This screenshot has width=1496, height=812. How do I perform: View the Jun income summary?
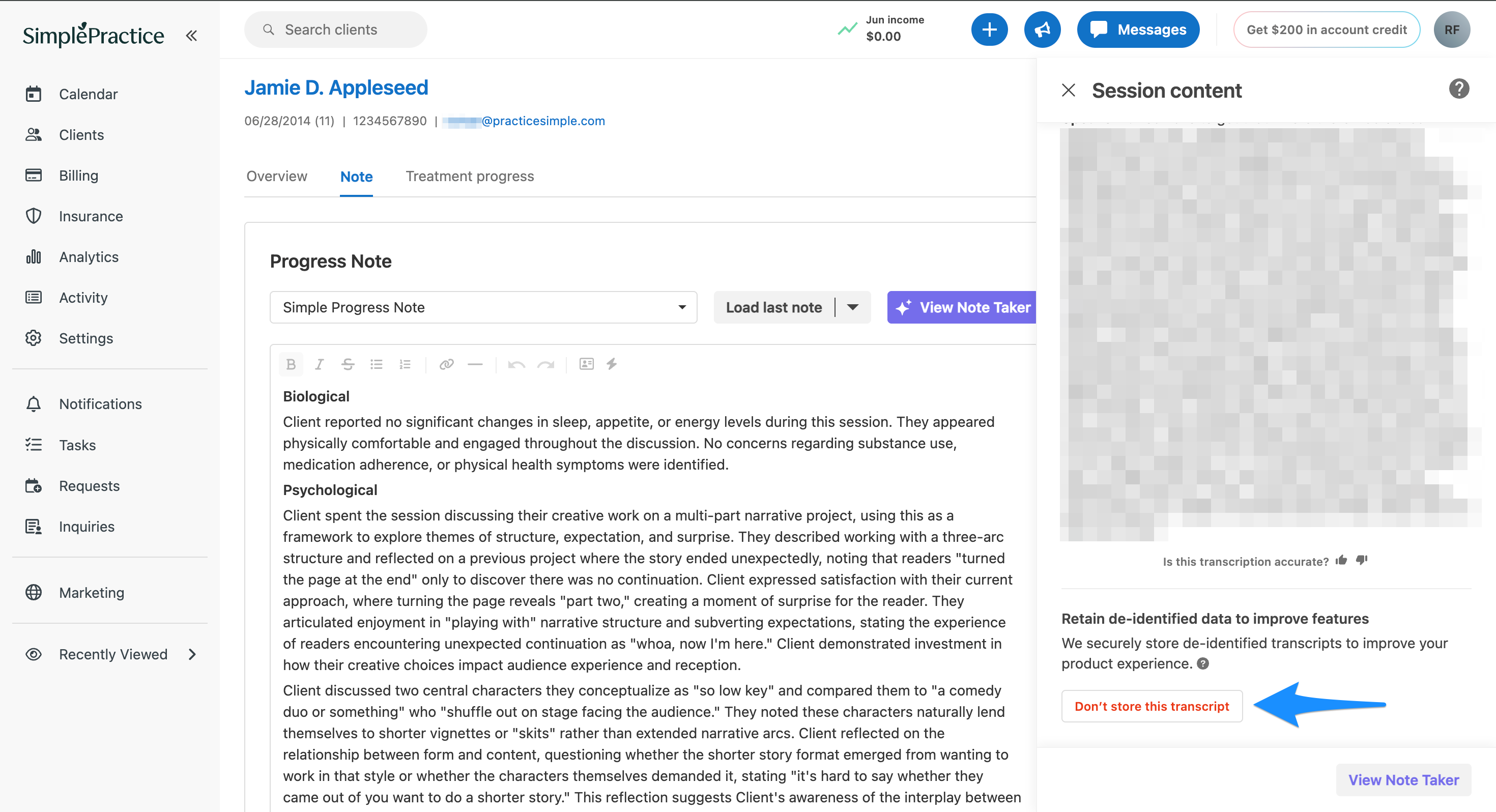click(x=881, y=28)
